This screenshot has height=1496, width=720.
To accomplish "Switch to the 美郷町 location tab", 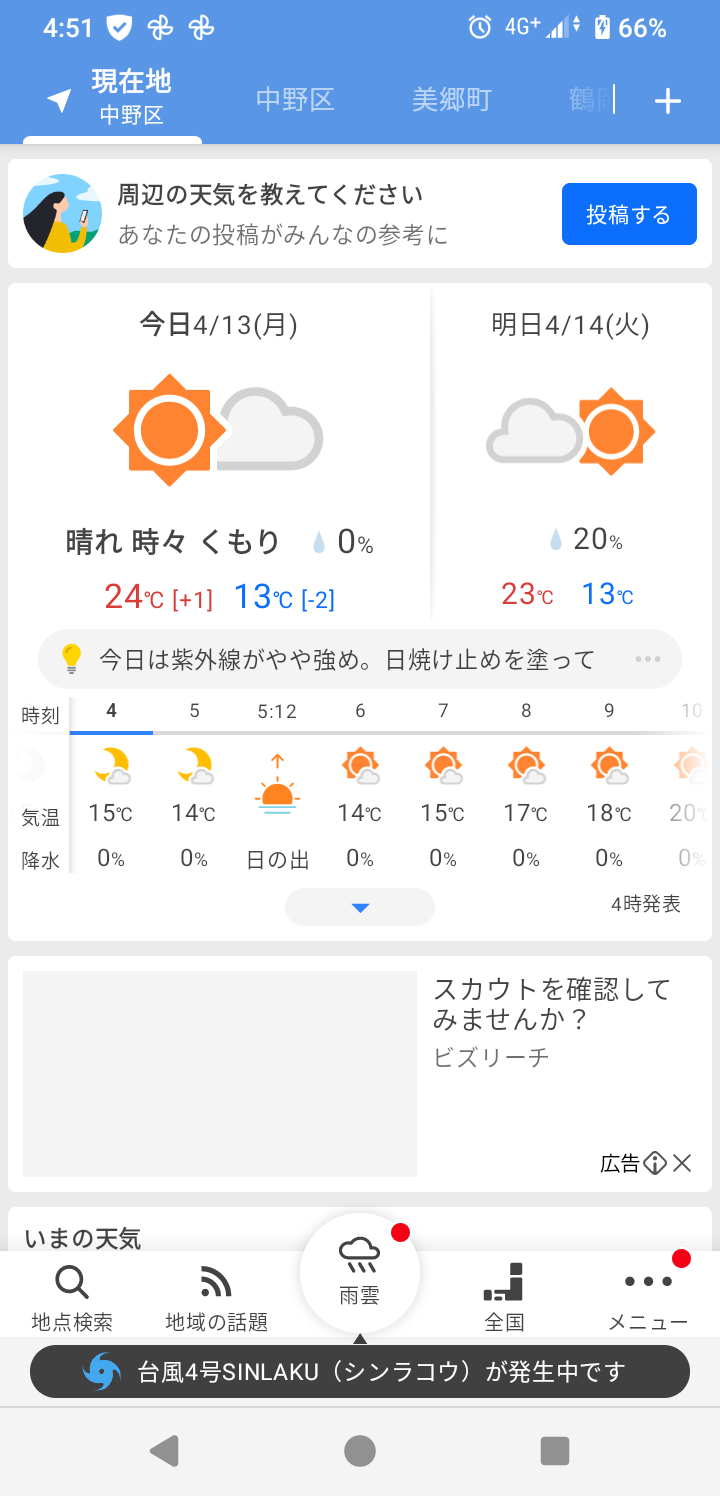I will click(452, 100).
